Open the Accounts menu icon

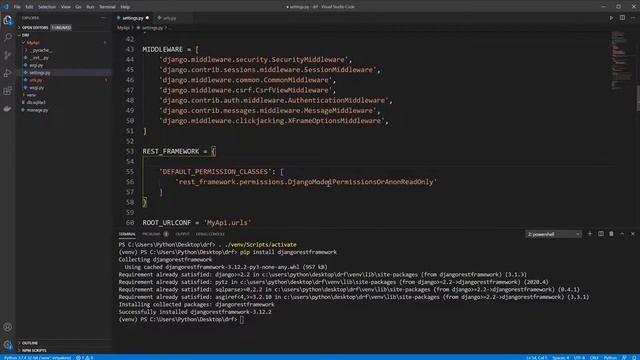[7, 327]
